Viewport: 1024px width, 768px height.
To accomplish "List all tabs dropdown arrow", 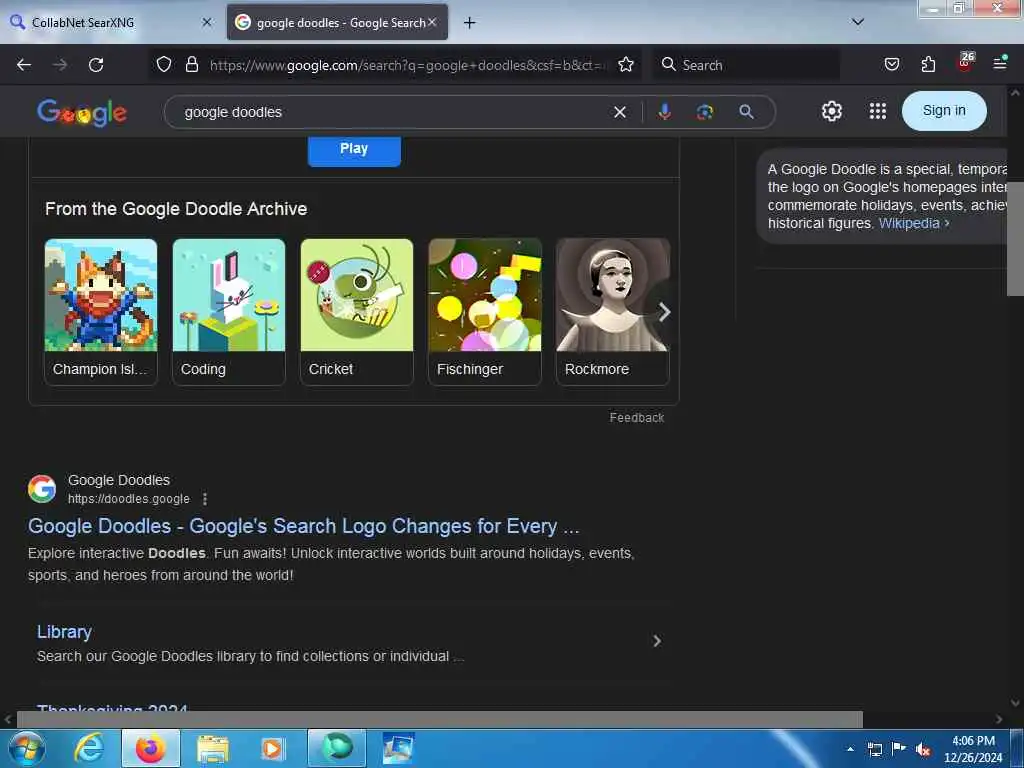I will [x=857, y=22].
